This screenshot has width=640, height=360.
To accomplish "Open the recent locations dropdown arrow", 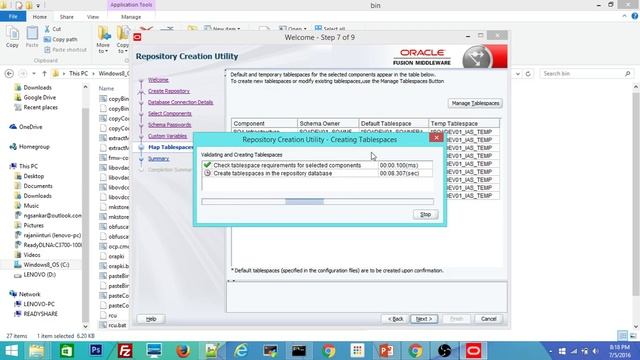I will tap(34, 74).
